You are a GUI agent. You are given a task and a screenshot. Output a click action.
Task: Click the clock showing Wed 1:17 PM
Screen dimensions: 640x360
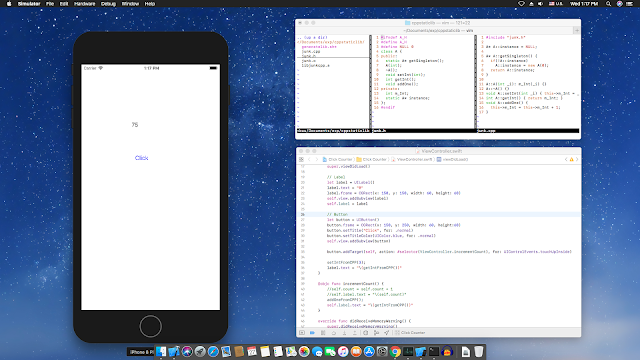[x=584, y=4]
